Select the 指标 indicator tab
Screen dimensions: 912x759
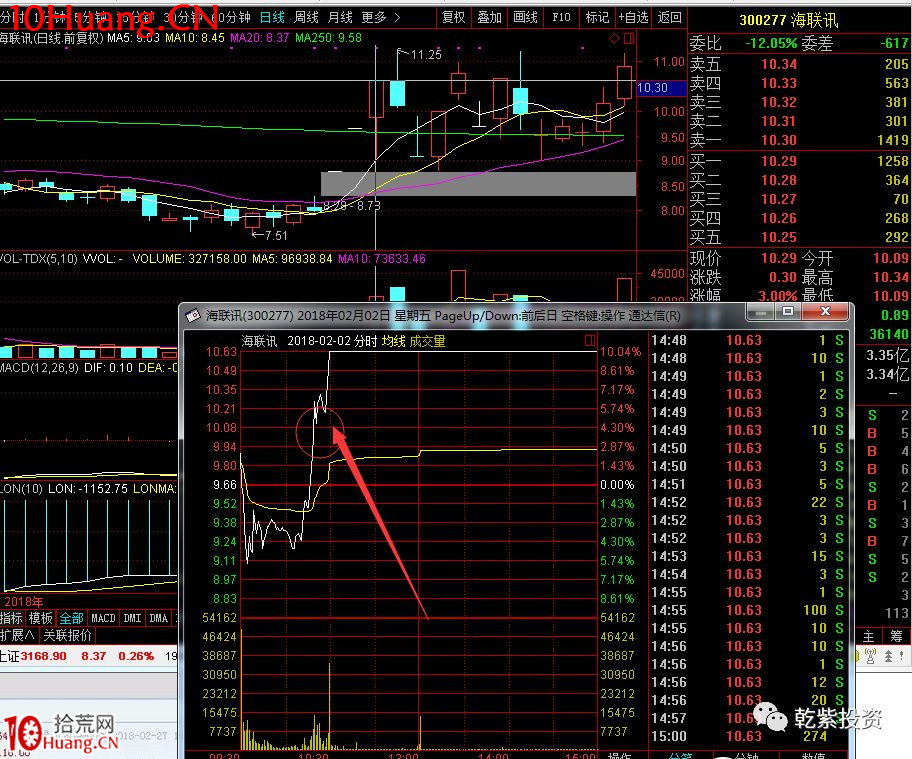click(x=12, y=618)
